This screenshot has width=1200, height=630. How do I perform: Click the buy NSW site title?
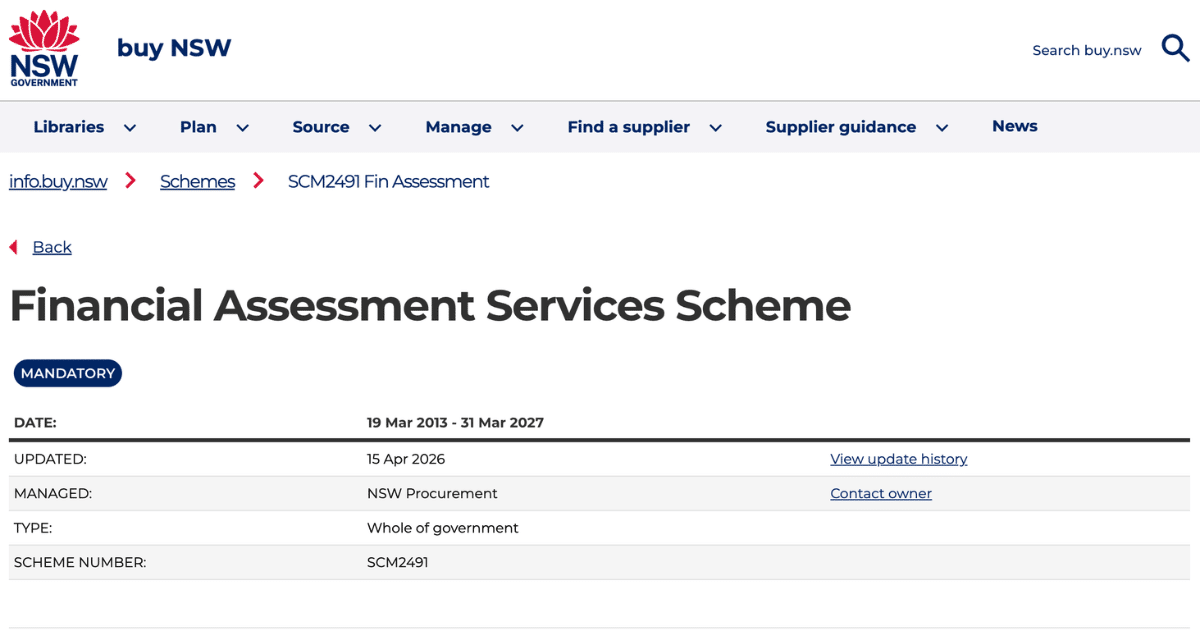click(x=174, y=48)
